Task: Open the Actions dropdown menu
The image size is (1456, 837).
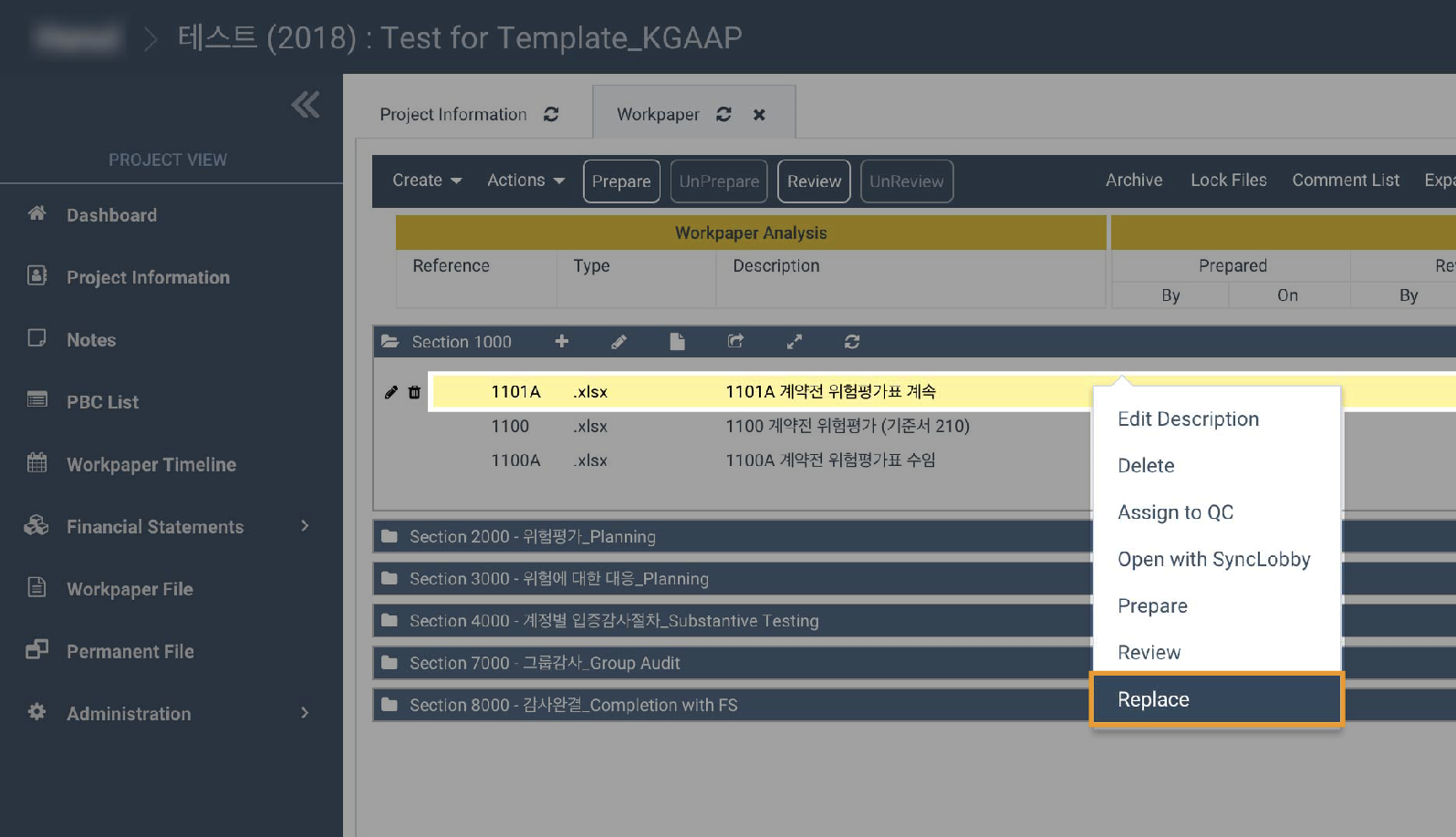Action: click(525, 181)
